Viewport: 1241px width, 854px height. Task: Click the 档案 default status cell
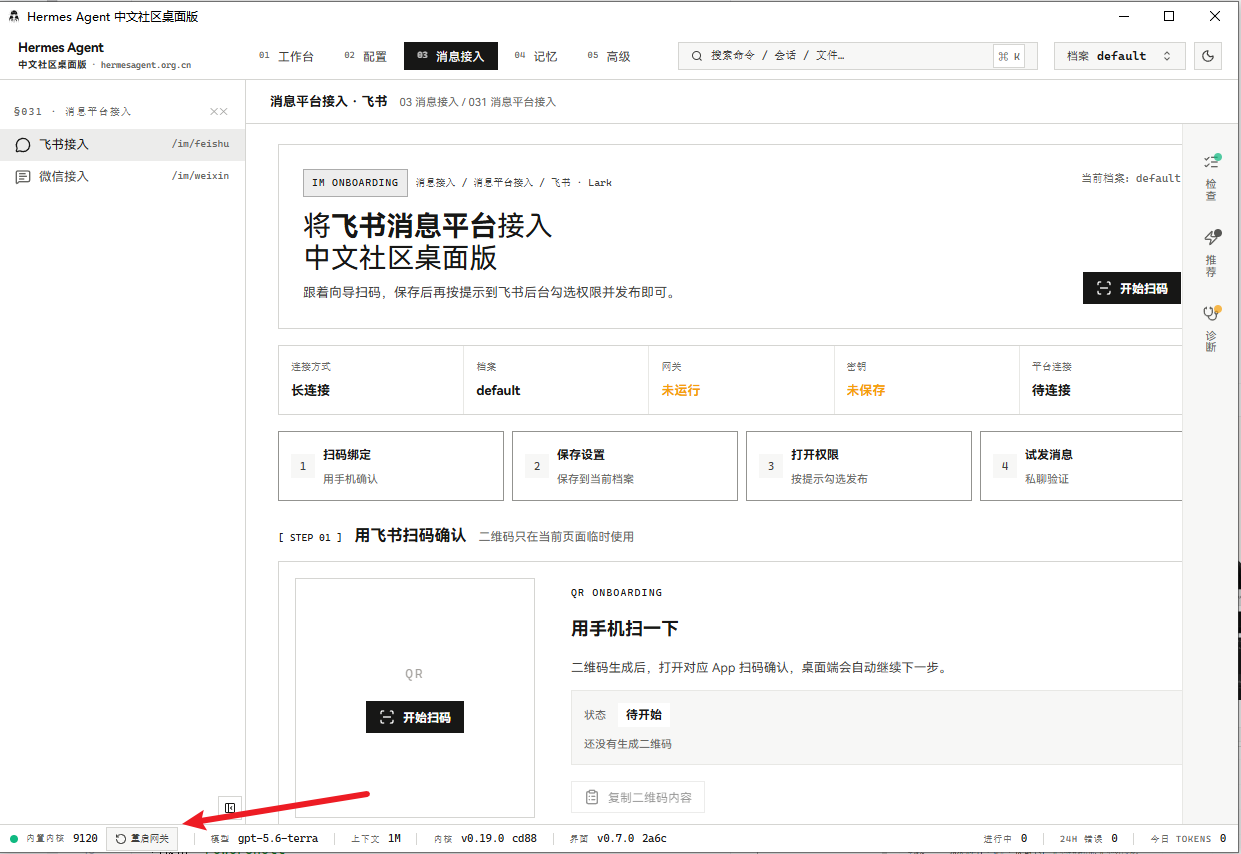tap(556, 380)
